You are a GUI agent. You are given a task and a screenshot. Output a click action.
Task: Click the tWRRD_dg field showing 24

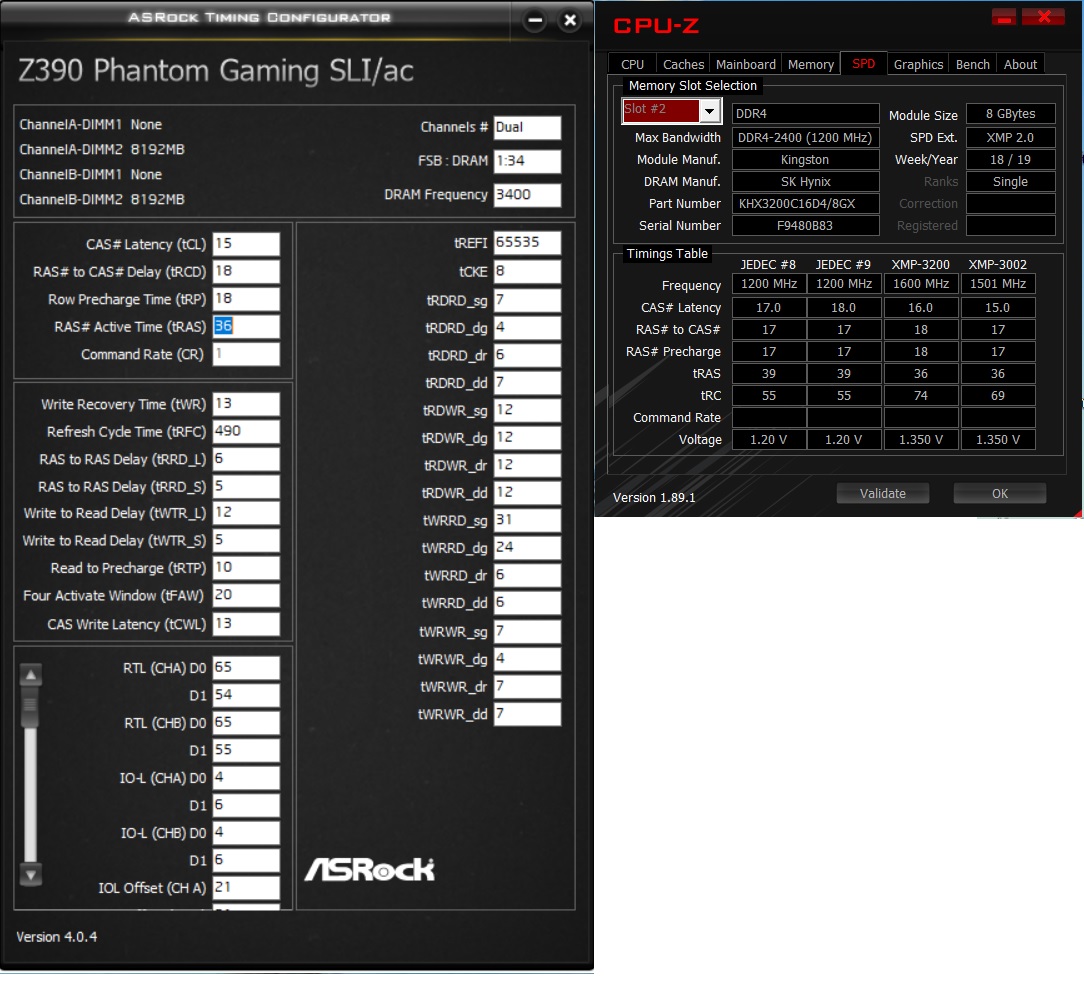click(x=527, y=548)
